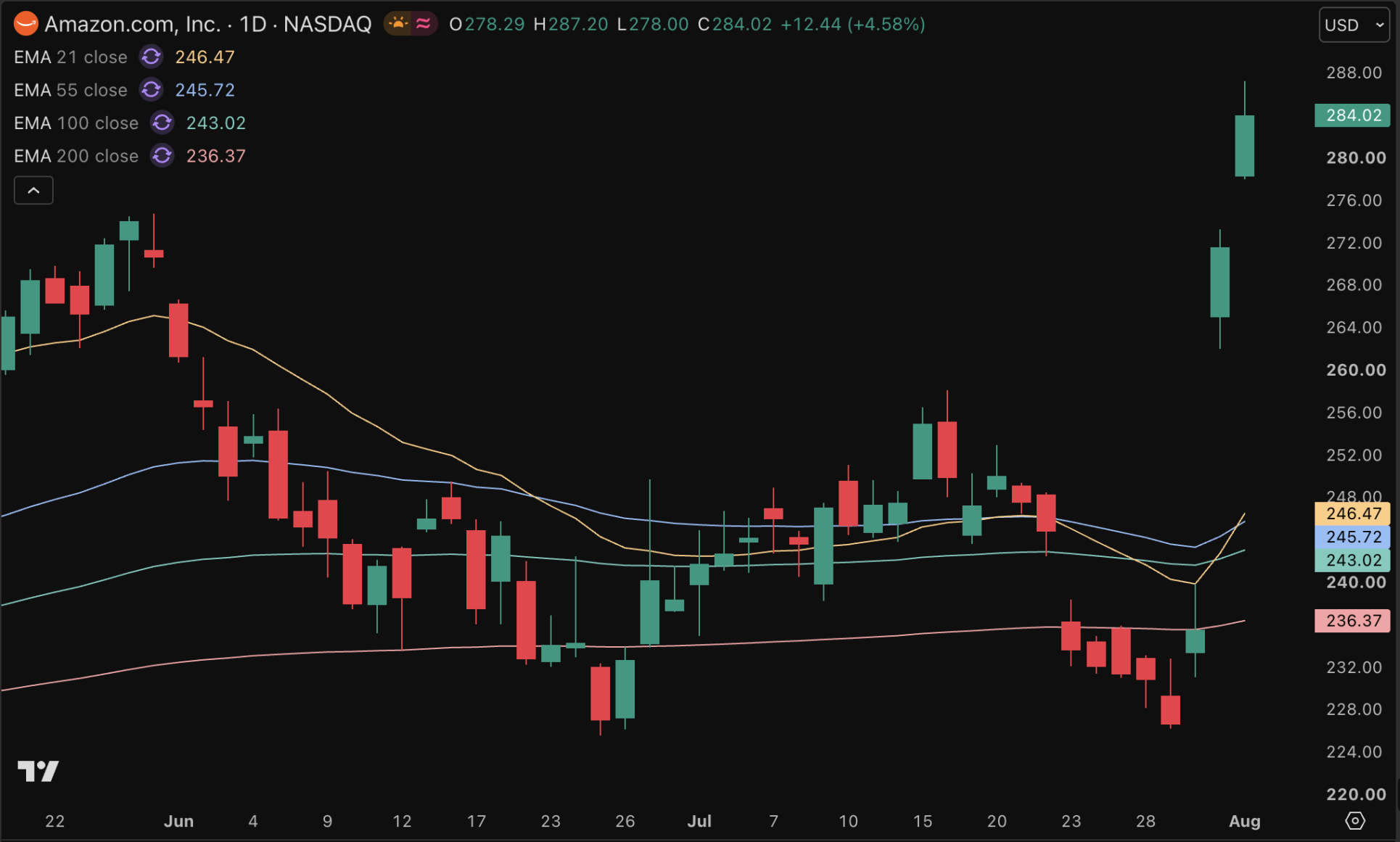Collapse the indicator legend with the chevron
Screen dimensions: 1400x842
tap(33, 191)
